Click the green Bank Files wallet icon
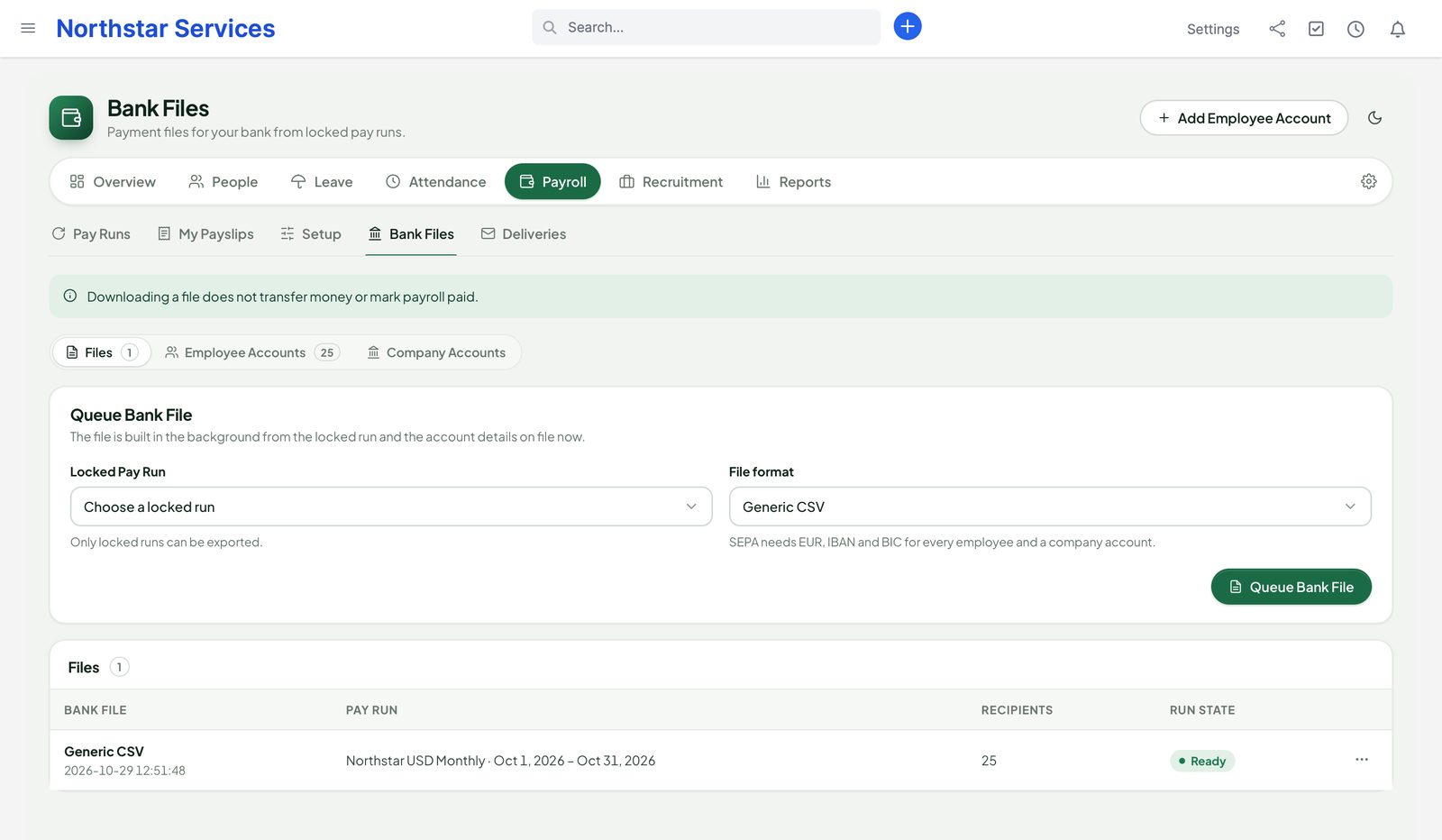 click(71, 118)
